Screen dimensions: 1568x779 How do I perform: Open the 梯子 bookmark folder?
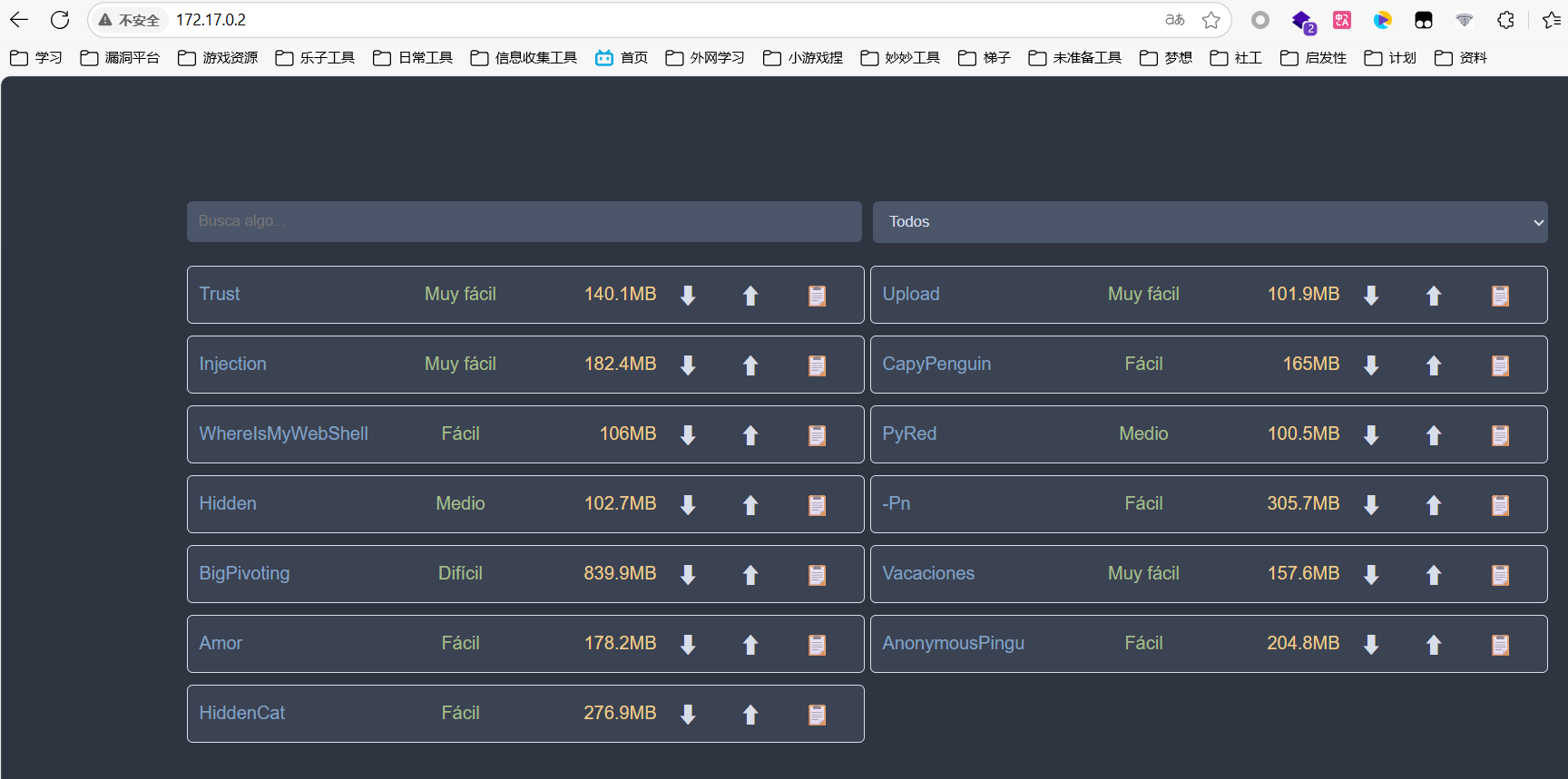pyautogui.click(x=985, y=58)
